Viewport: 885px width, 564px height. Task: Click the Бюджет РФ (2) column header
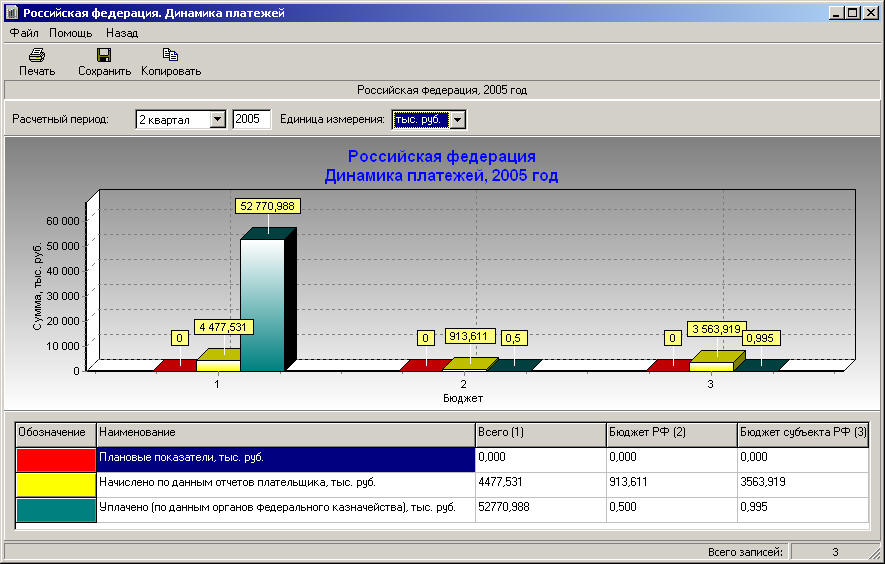[x=671, y=433]
